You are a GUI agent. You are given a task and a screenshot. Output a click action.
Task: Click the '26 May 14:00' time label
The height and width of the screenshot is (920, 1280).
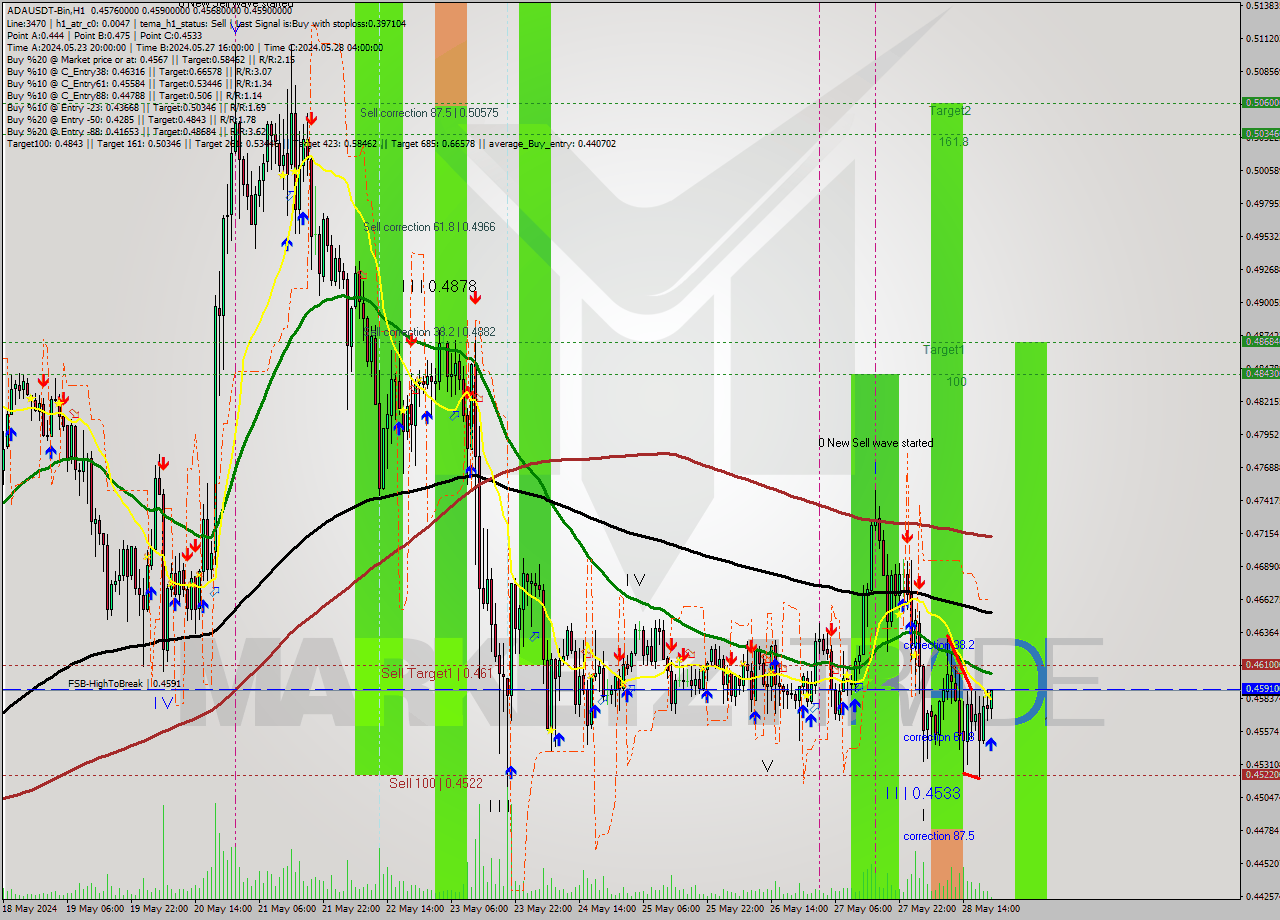[798, 909]
